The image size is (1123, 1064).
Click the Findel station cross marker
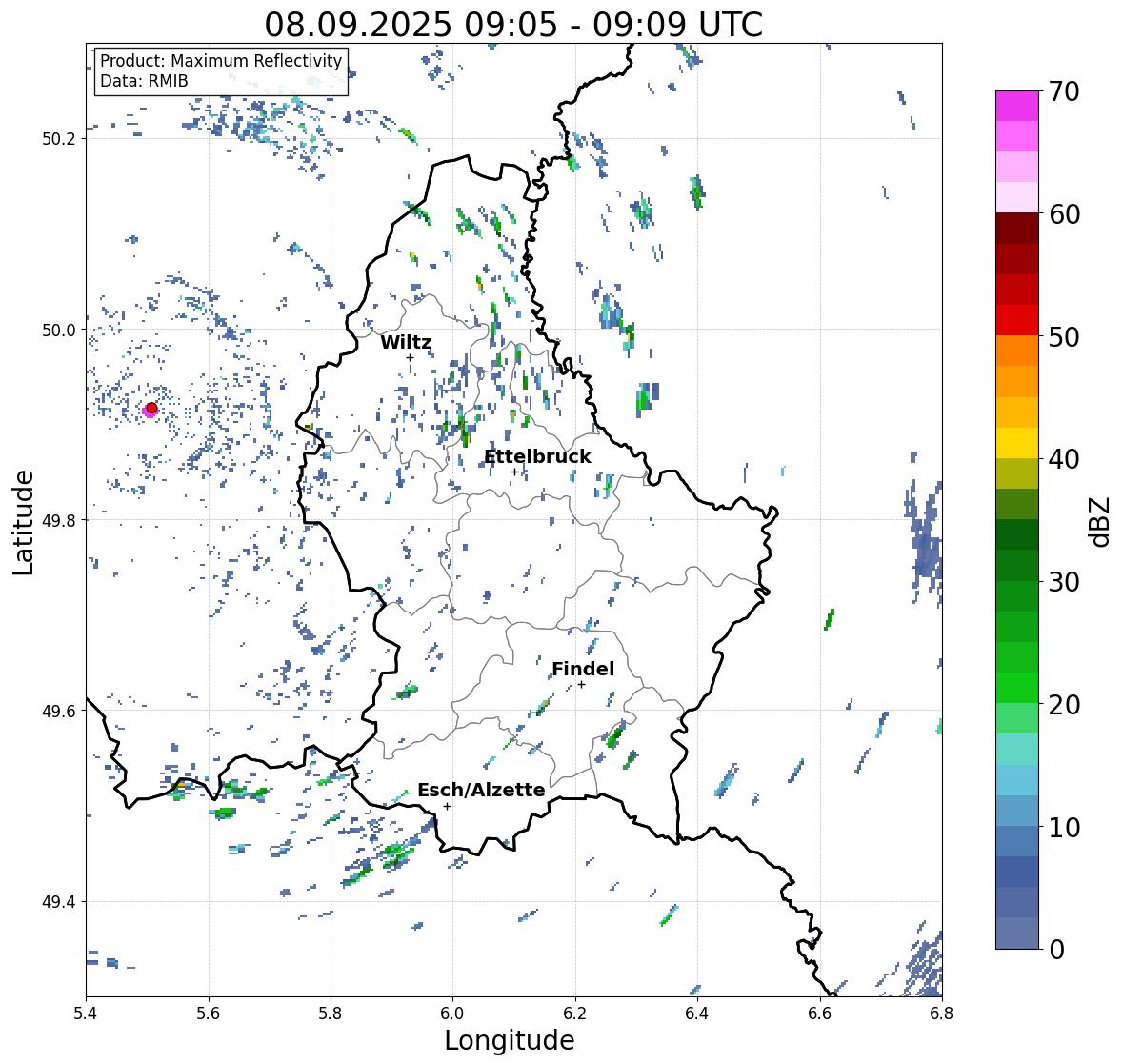(582, 685)
